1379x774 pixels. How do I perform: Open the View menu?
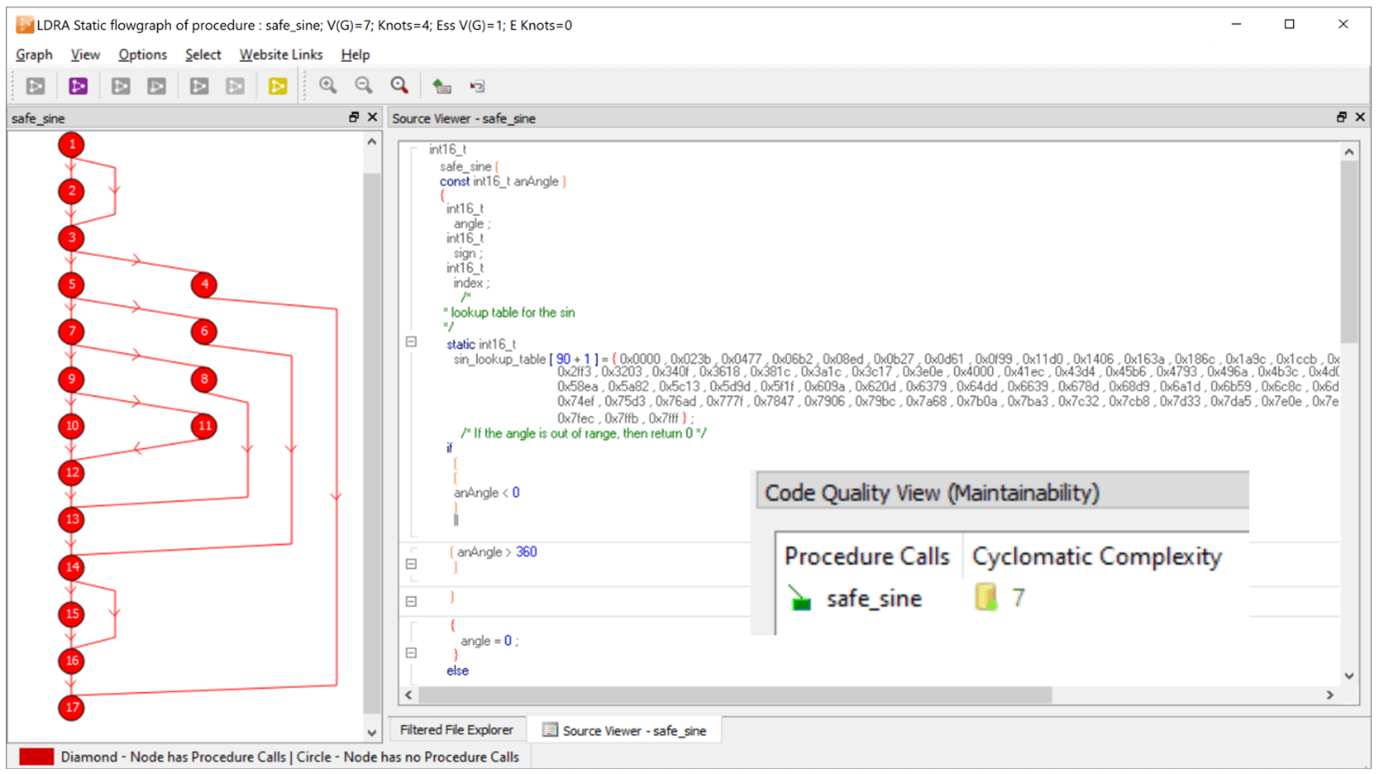coord(85,55)
